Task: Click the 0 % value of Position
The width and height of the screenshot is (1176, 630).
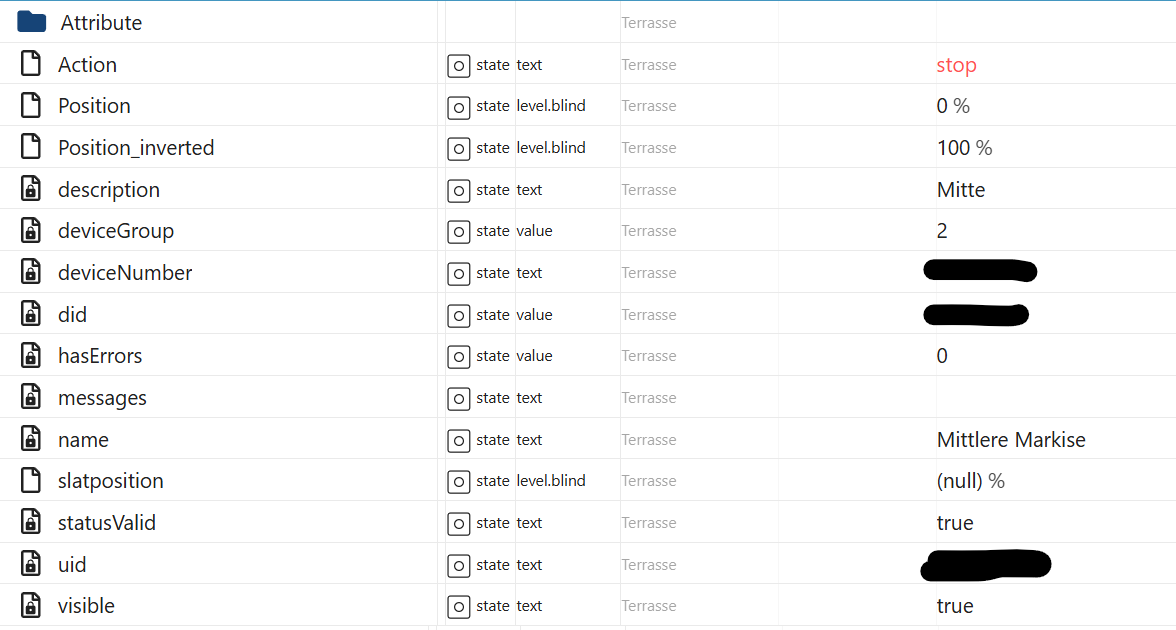Action: point(953,106)
